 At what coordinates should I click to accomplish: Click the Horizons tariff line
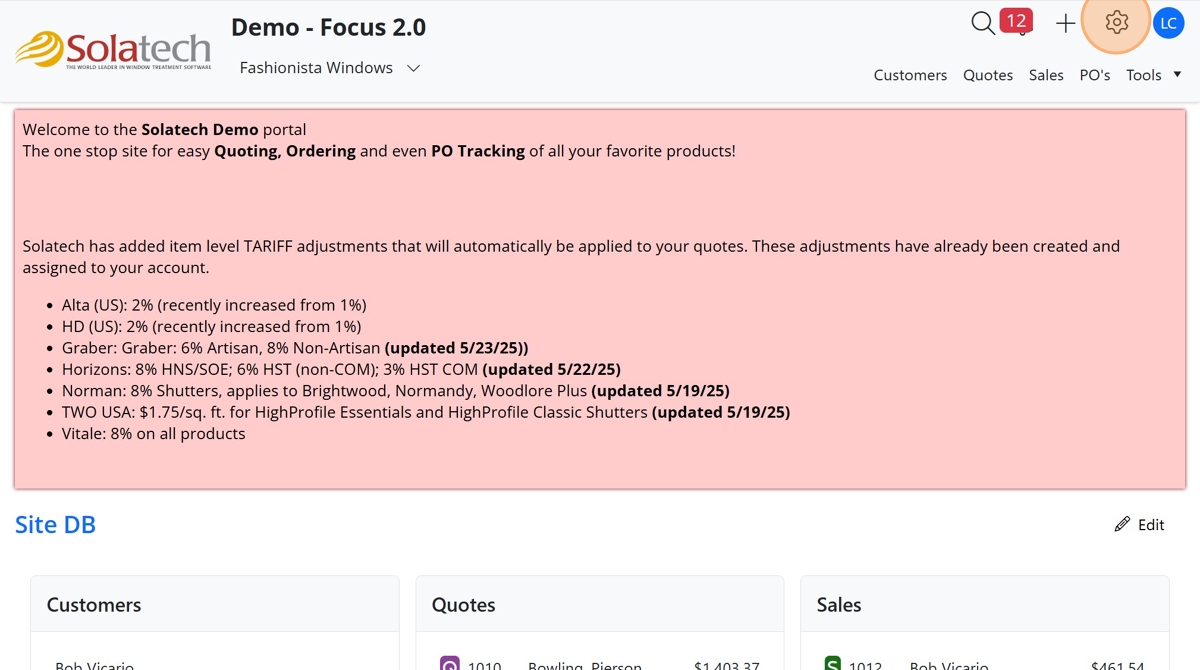(x=341, y=369)
